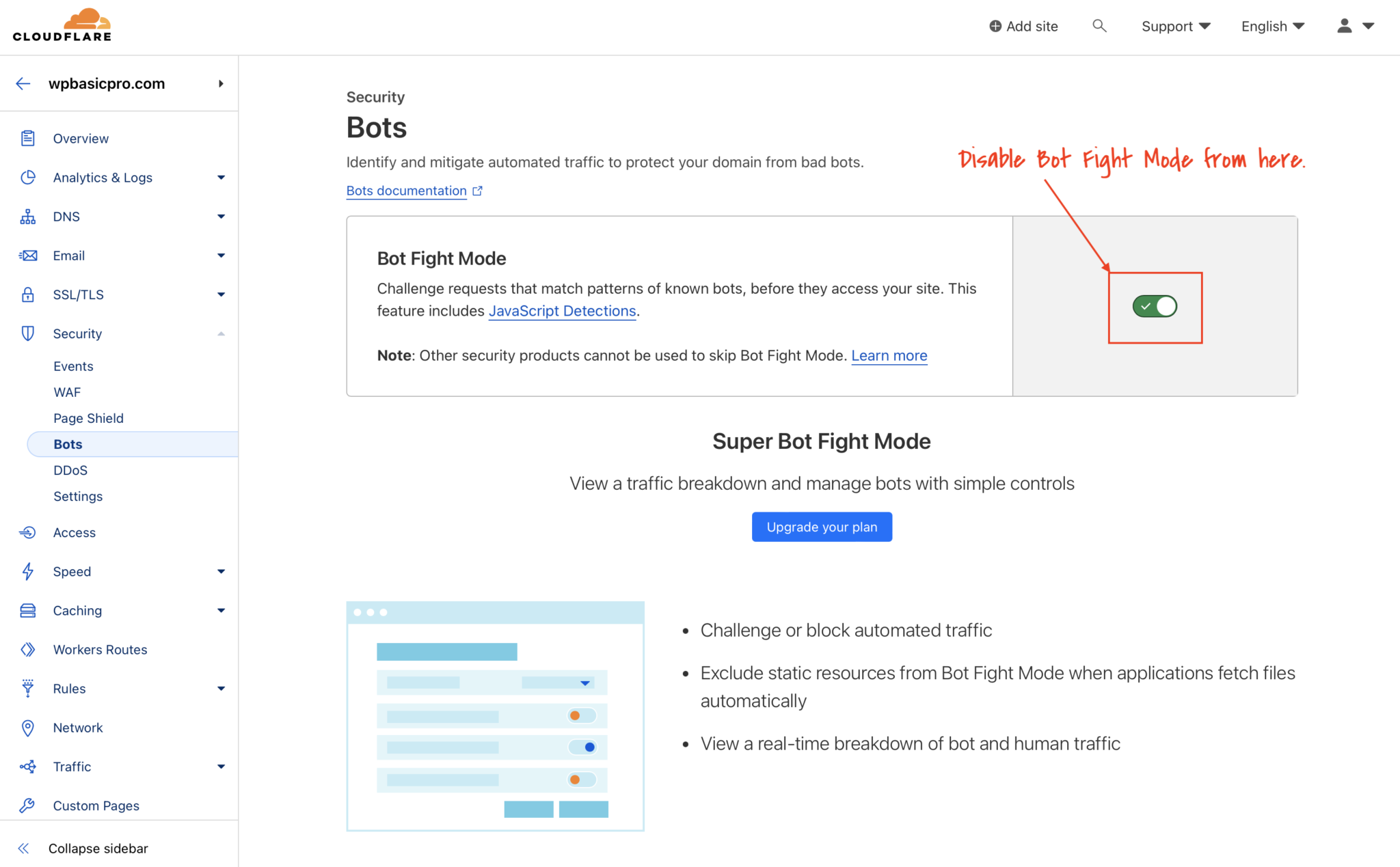The width and height of the screenshot is (1400, 867).
Task: Click the Workers Routes icon
Action: (28, 649)
